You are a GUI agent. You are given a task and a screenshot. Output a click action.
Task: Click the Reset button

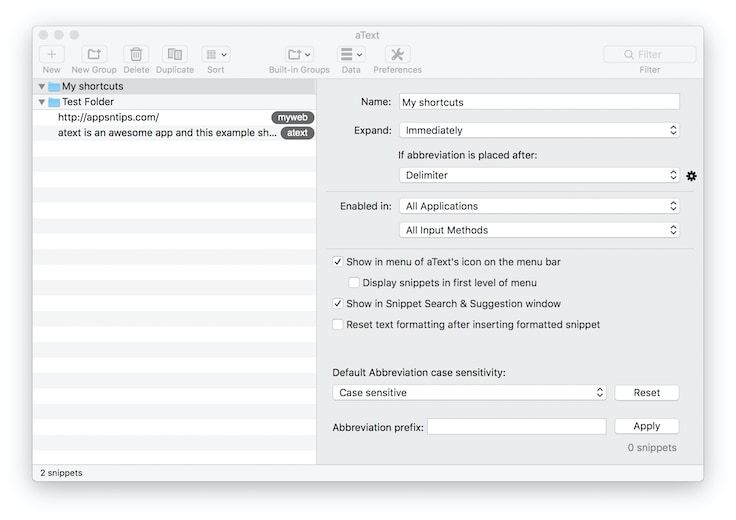646,393
